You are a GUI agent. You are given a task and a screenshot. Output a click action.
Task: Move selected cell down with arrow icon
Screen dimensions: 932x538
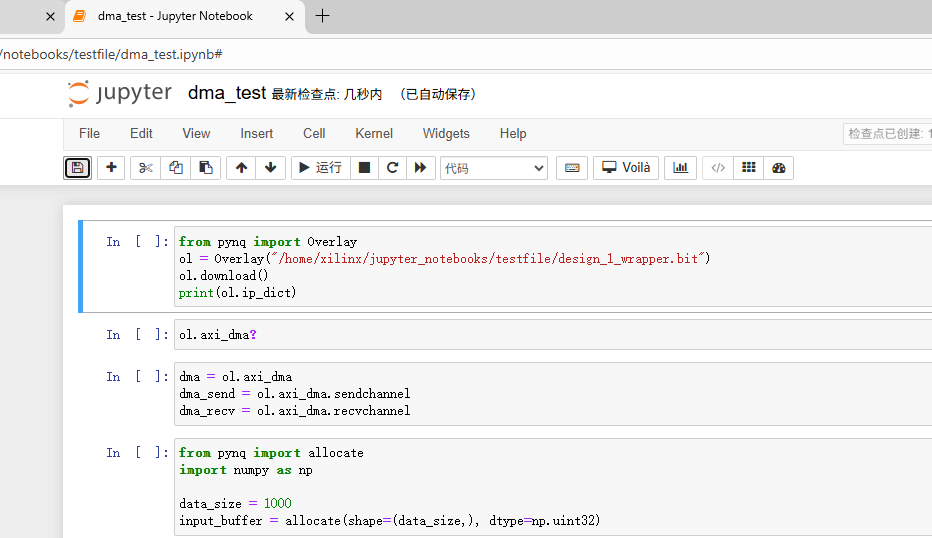click(270, 168)
